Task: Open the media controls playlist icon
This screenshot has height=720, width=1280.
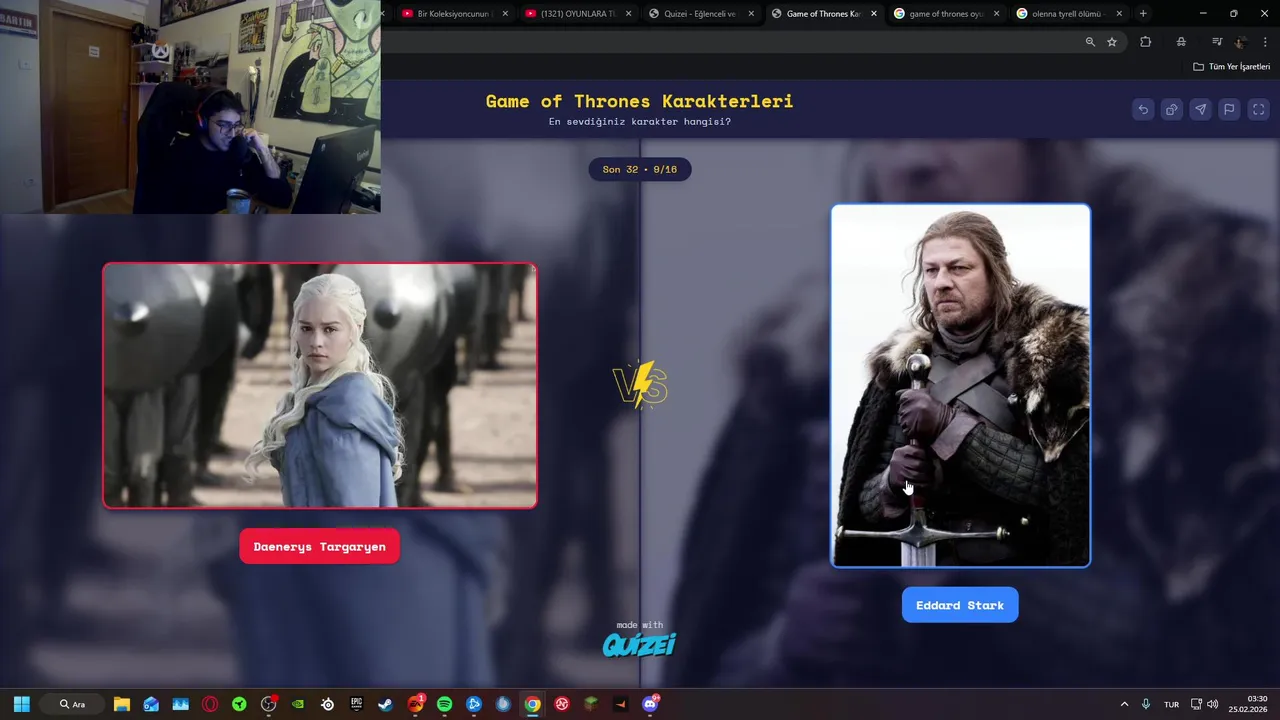Action: tap(1217, 42)
